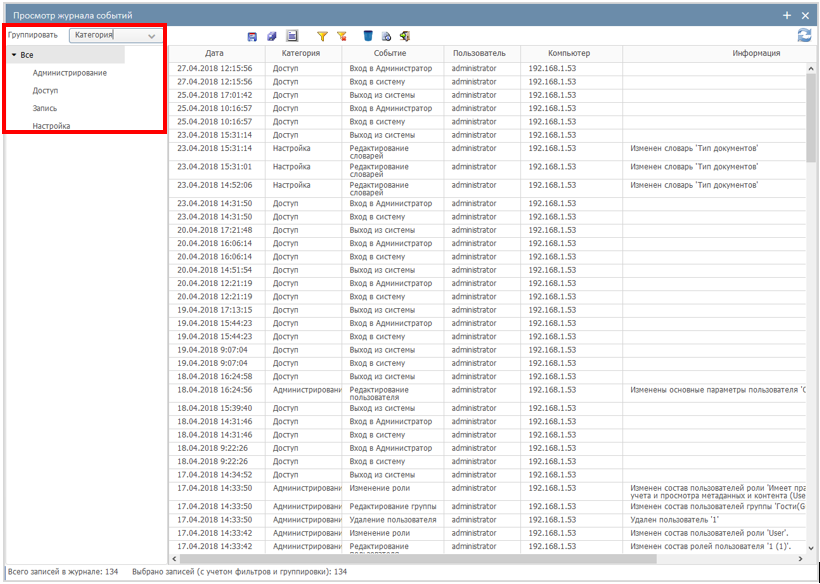Collapse the Все tree node
The height and width of the screenshot is (584, 820).
[x=14, y=55]
